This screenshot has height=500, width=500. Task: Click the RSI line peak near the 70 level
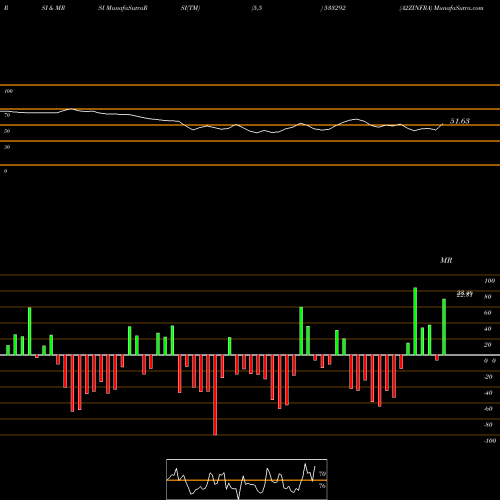pyautogui.click(x=71, y=109)
